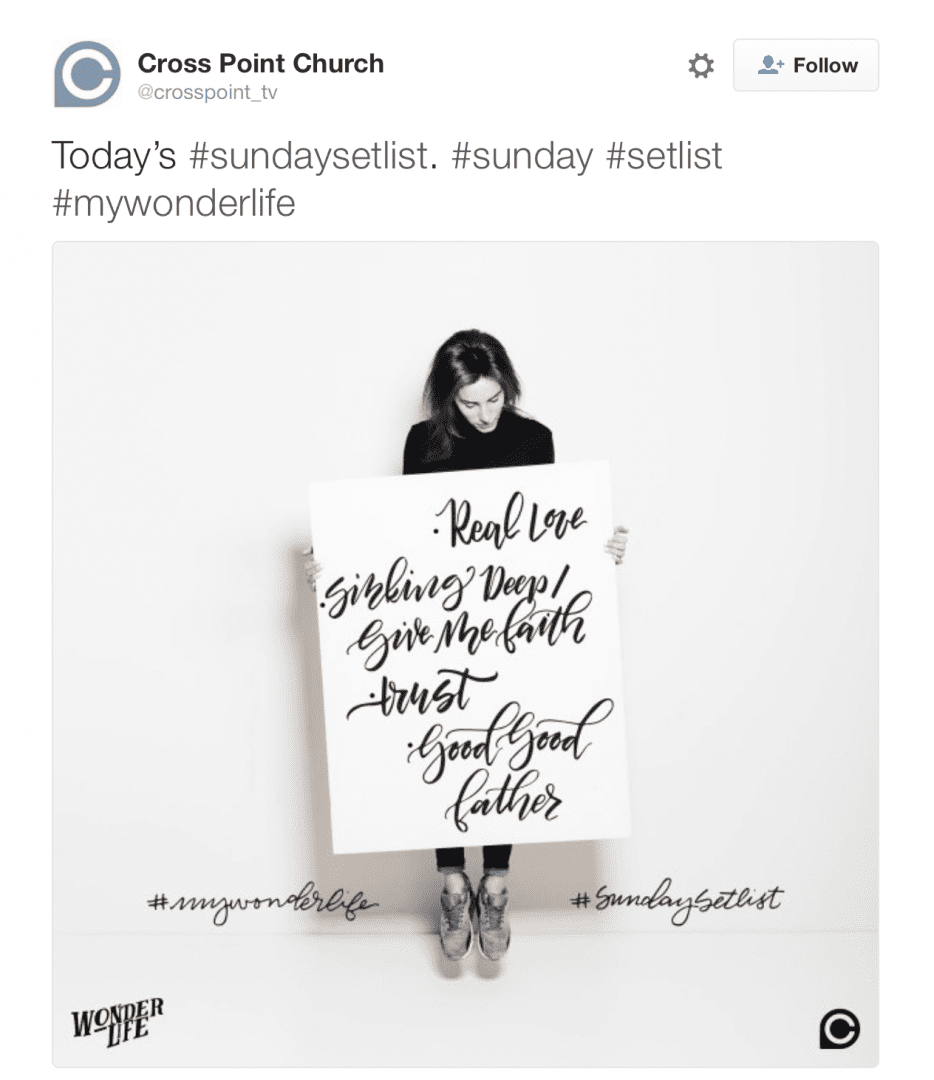Open the #mywonderlife hashtag in tweet text
The height and width of the screenshot is (1080, 934).
pyautogui.click(x=174, y=204)
